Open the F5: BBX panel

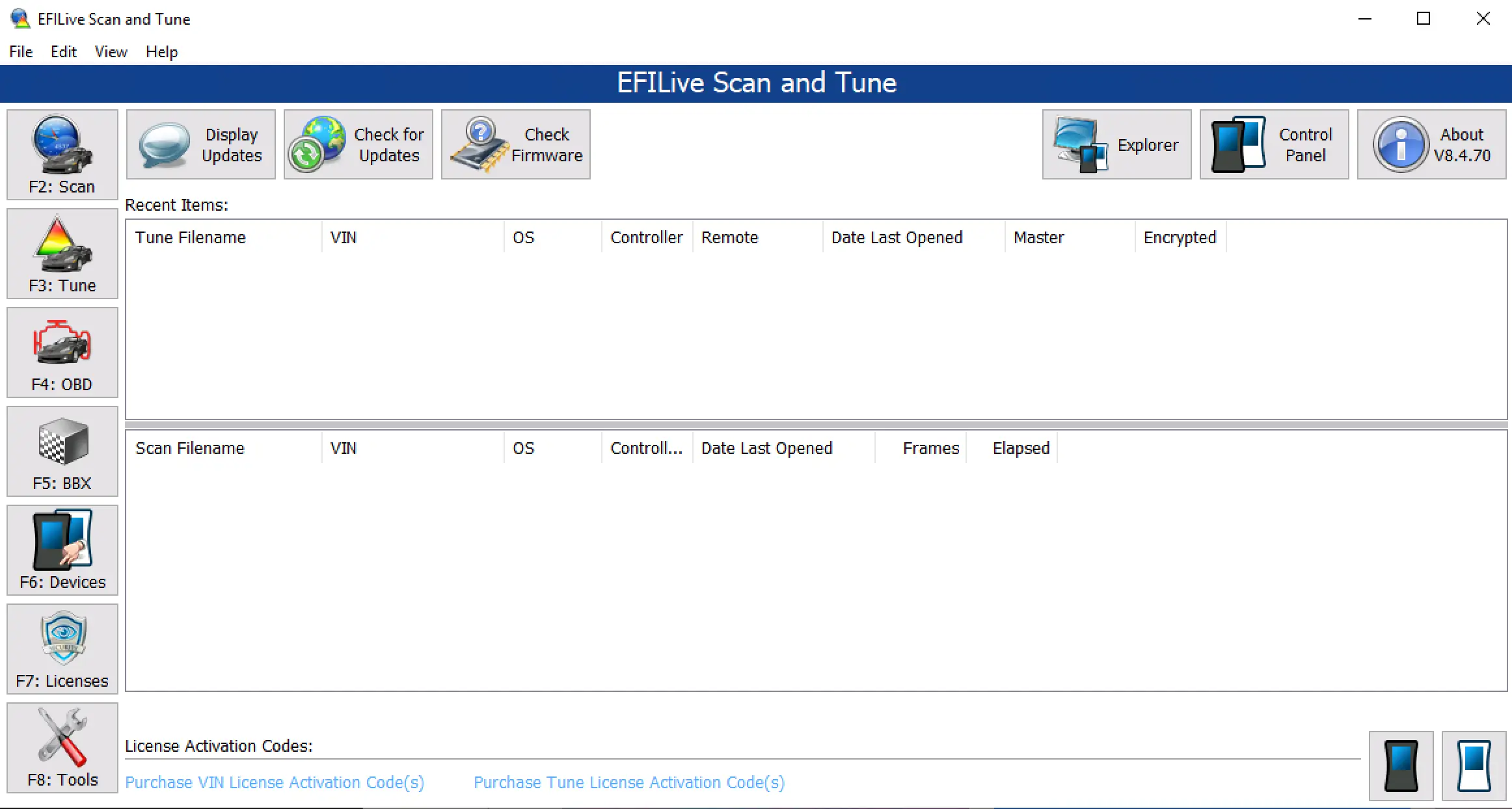click(x=62, y=451)
